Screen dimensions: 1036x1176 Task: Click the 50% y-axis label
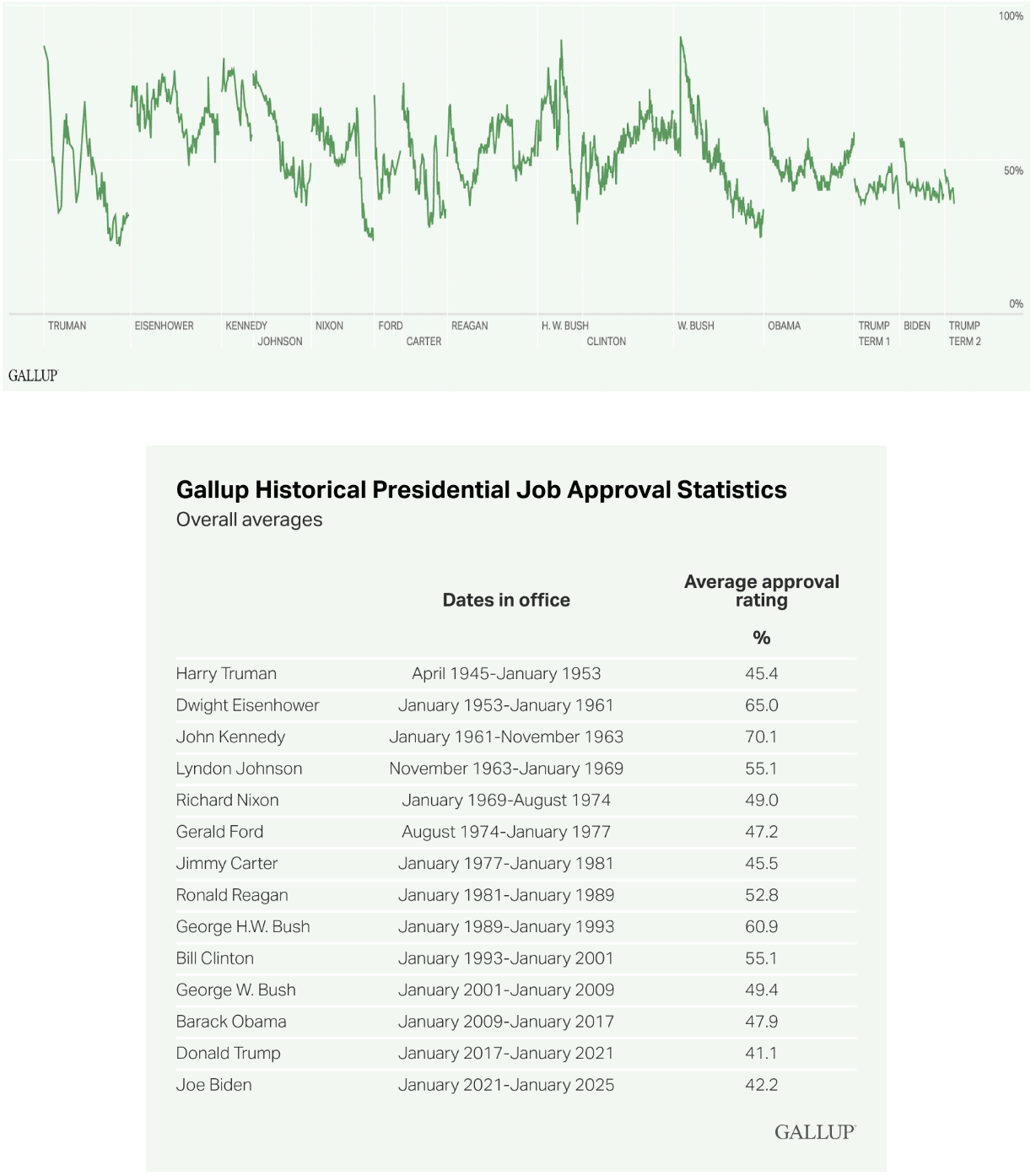pyautogui.click(x=1013, y=170)
